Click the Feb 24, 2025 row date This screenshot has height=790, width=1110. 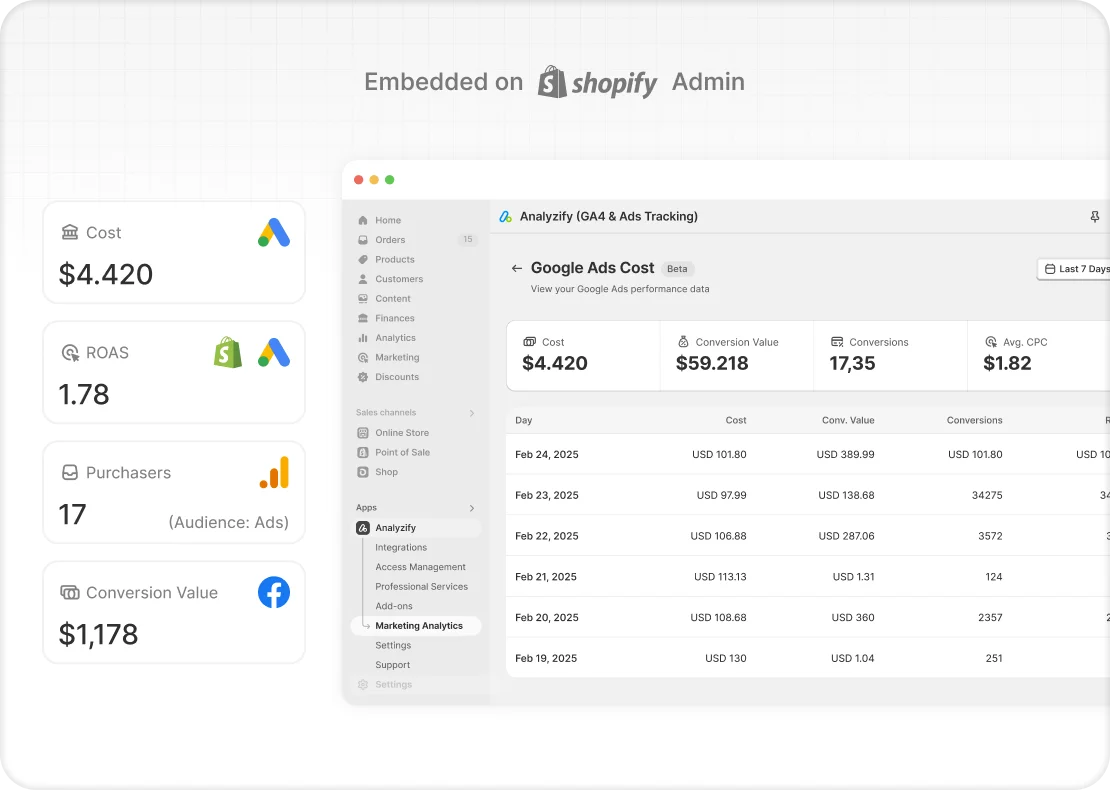point(547,454)
